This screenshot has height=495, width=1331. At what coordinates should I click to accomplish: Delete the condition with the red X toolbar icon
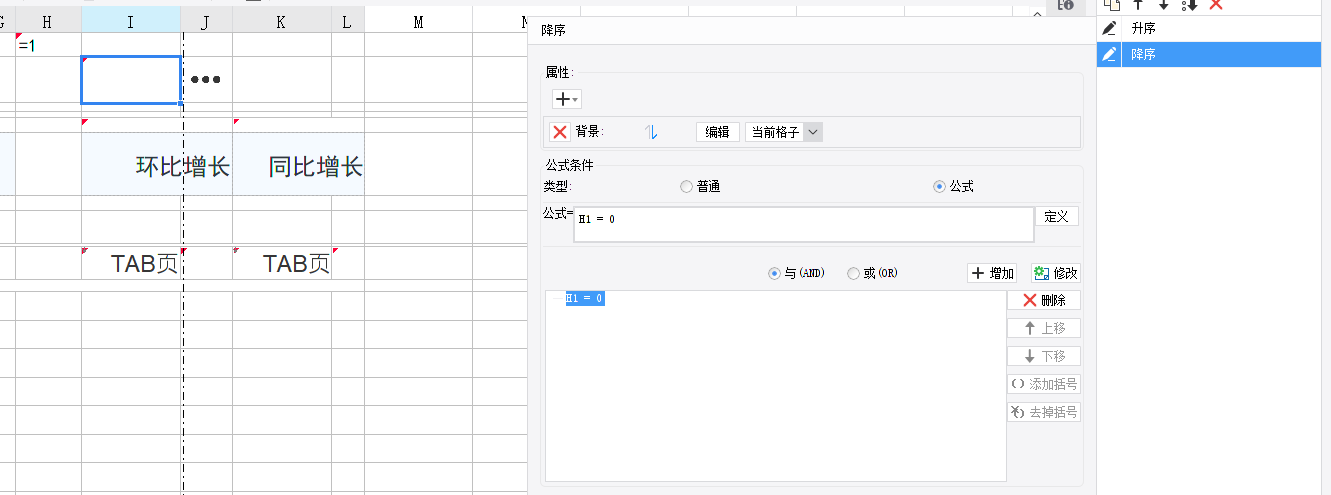pos(1216,5)
